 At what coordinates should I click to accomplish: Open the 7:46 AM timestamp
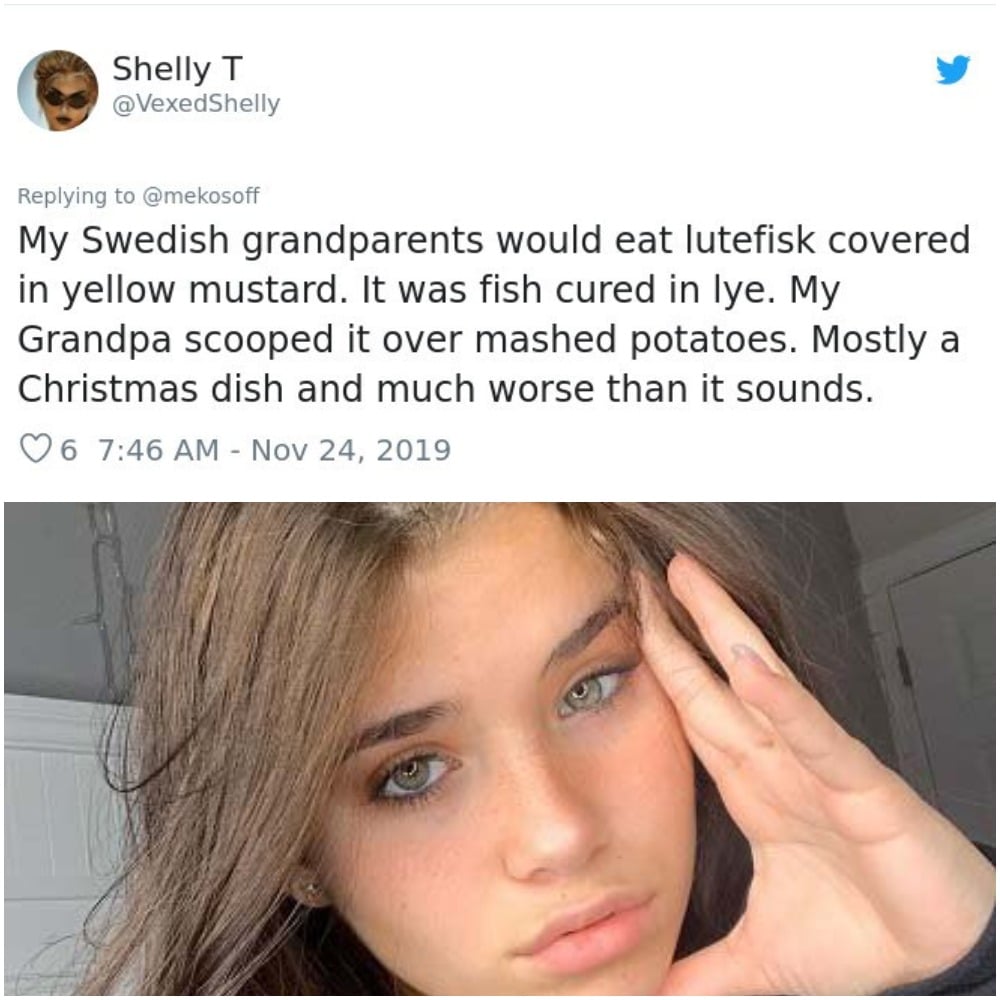coord(159,450)
